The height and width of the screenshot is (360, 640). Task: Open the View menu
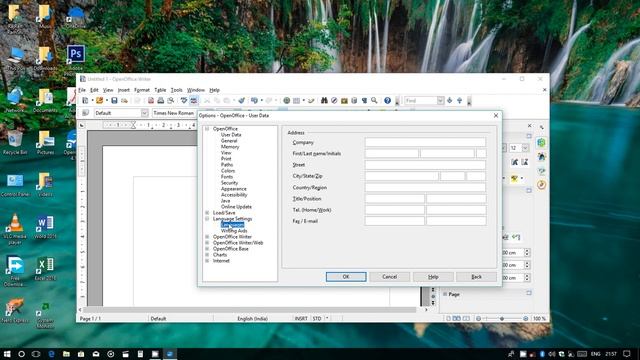(x=108, y=90)
